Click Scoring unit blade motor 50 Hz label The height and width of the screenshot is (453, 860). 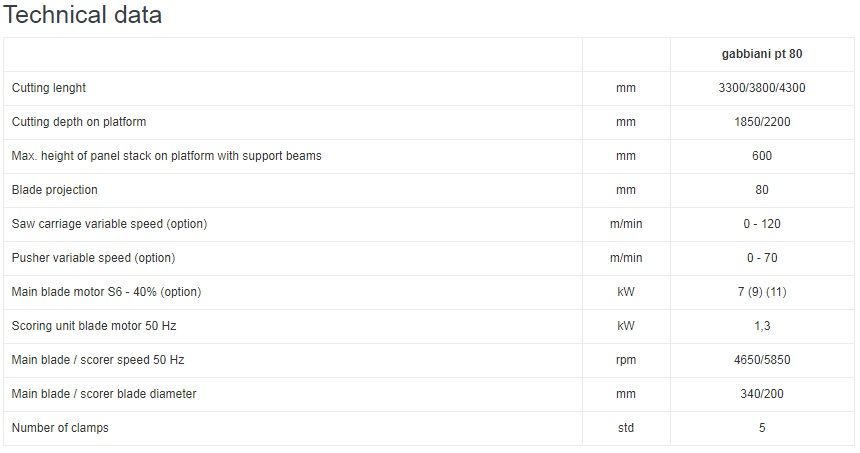coord(94,326)
